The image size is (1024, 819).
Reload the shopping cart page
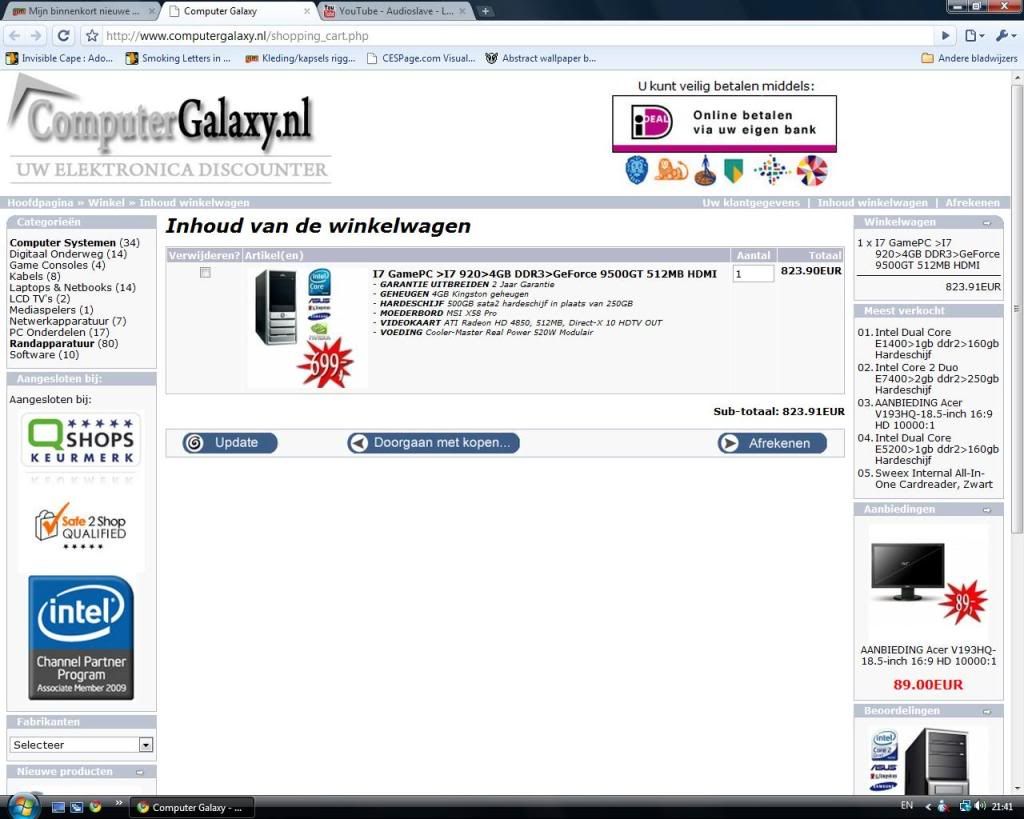pyautogui.click(x=63, y=36)
